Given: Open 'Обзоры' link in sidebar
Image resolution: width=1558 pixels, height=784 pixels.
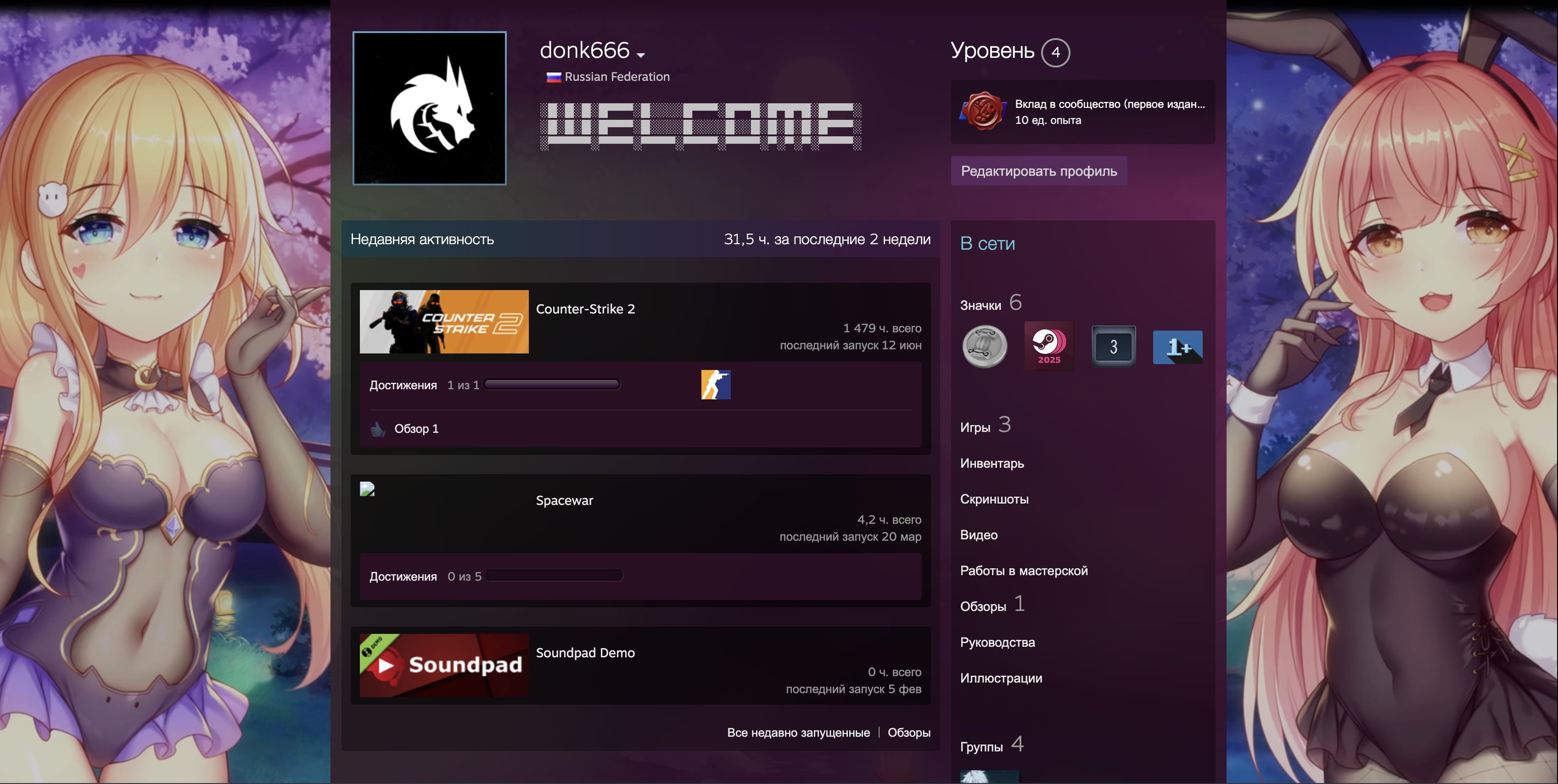Looking at the screenshot, I should [983, 607].
